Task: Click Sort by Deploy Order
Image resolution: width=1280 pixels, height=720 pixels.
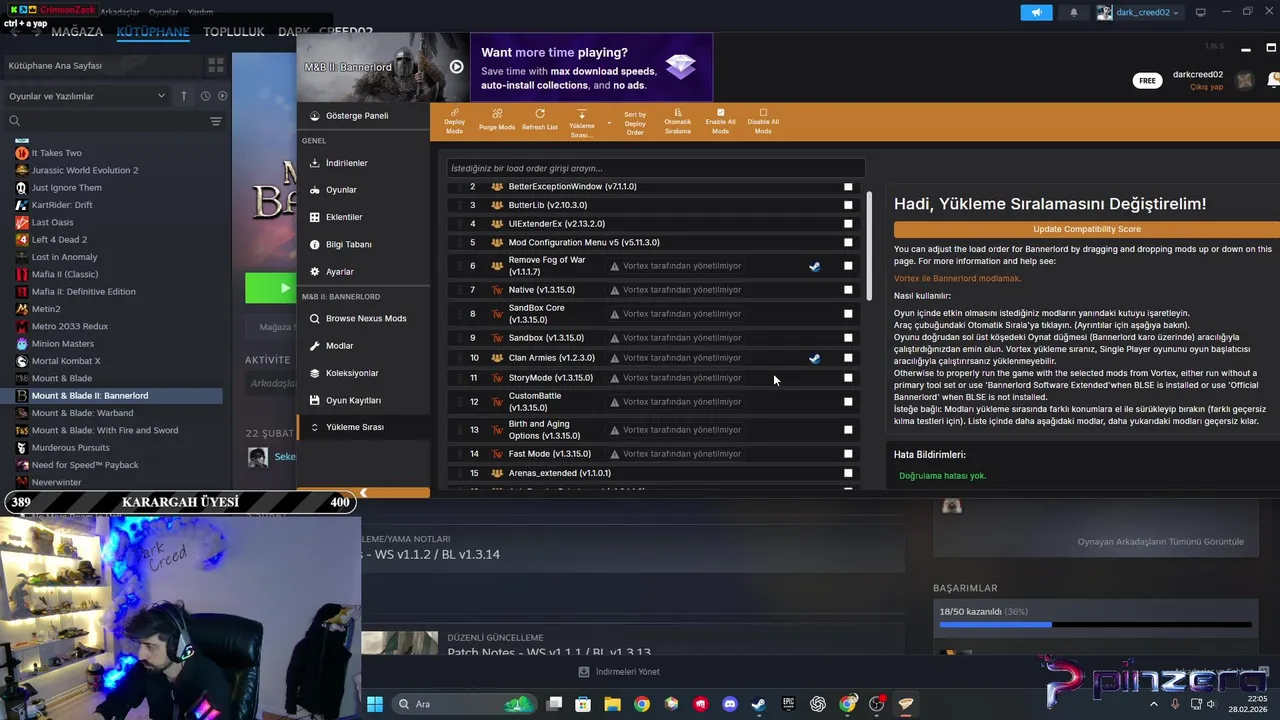Action: [x=635, y=123]
